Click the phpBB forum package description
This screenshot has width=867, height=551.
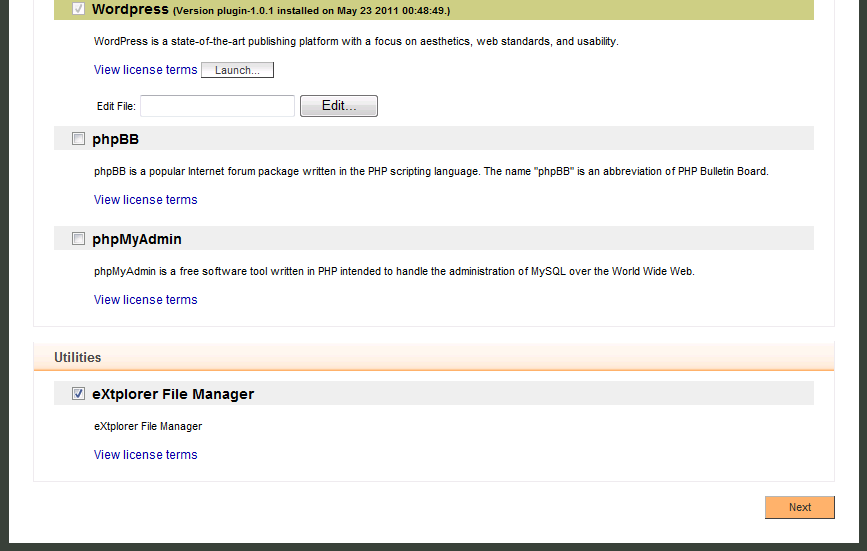pyautogui.click(x=431, y=171)
